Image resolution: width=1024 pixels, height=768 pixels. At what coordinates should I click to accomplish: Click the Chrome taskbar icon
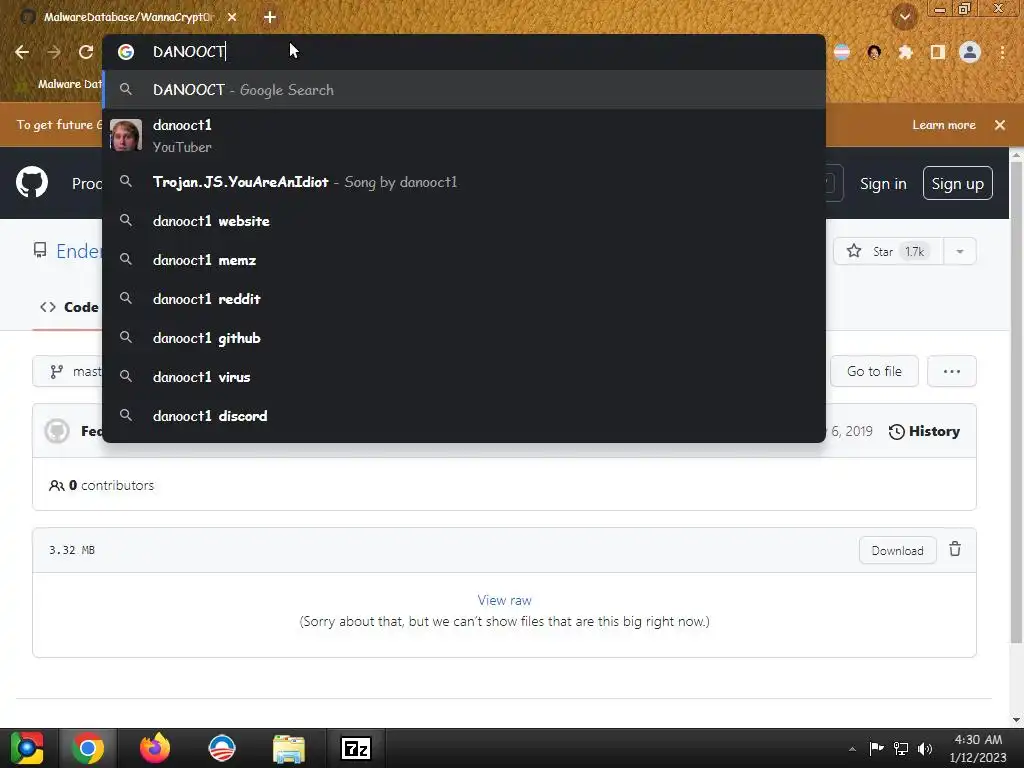point(88,748)
